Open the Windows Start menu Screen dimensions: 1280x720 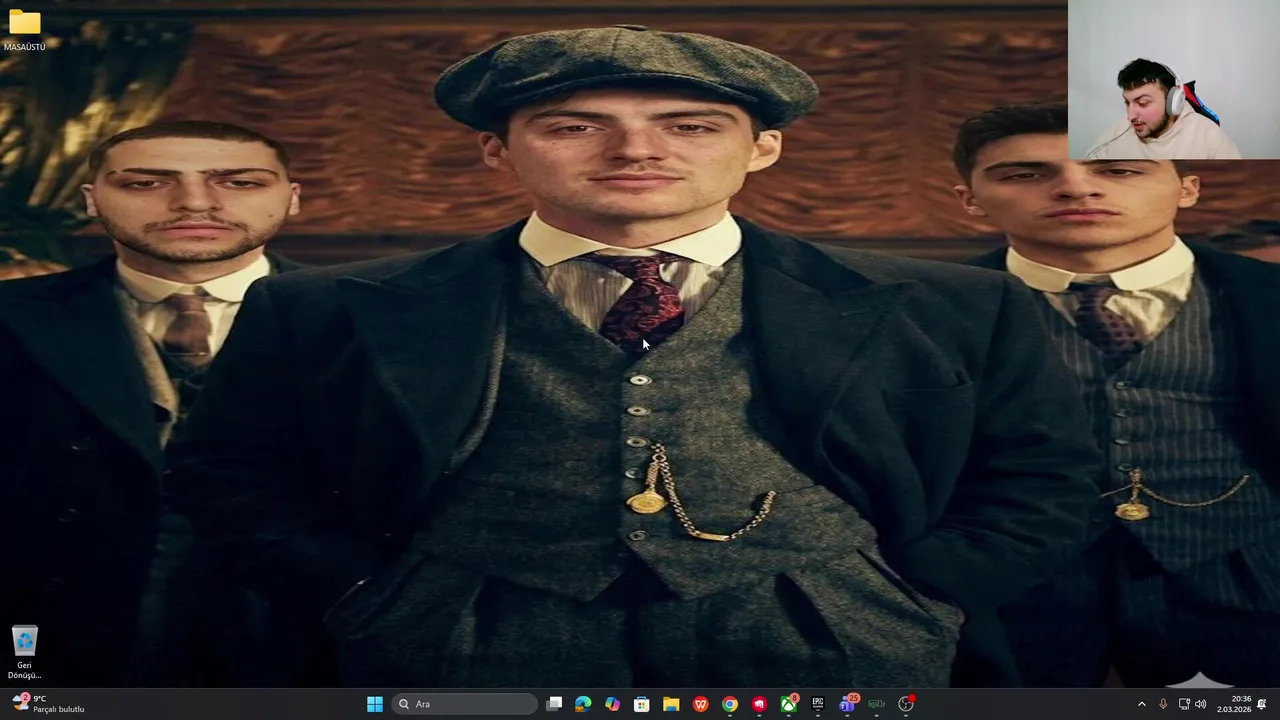[x=374, y=704]
